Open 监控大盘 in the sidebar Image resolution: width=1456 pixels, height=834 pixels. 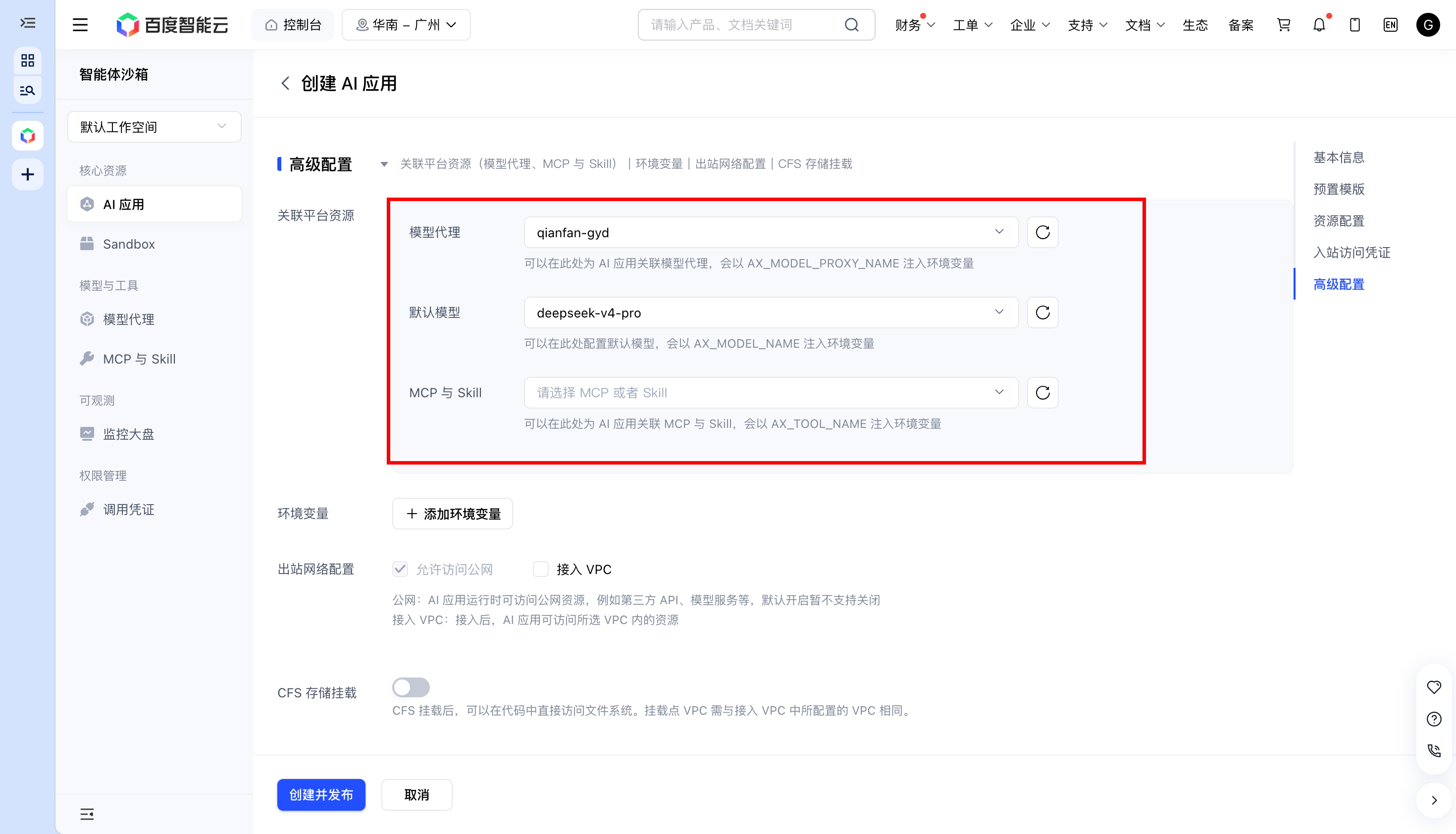(x=154, y=434)
